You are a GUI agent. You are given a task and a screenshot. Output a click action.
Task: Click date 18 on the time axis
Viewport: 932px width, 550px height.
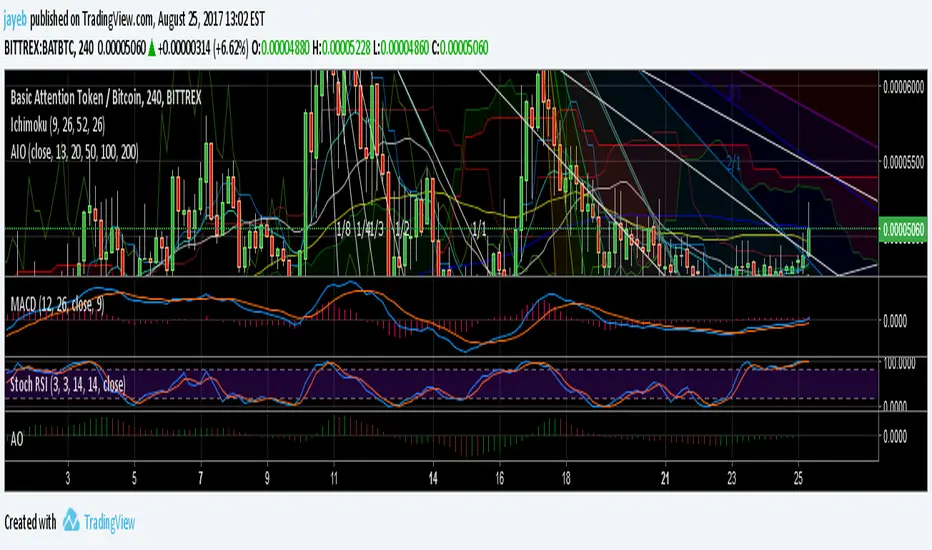566,479
